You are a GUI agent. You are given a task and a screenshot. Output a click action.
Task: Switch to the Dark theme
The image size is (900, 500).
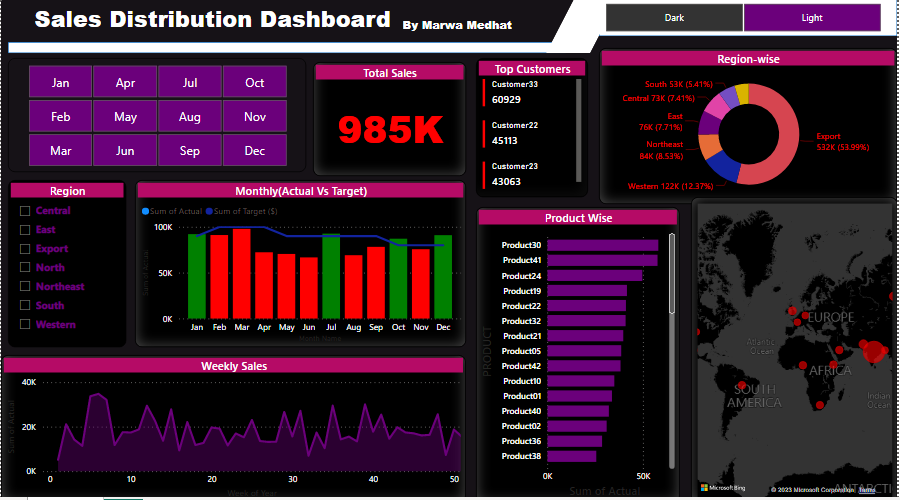[675, 18]
